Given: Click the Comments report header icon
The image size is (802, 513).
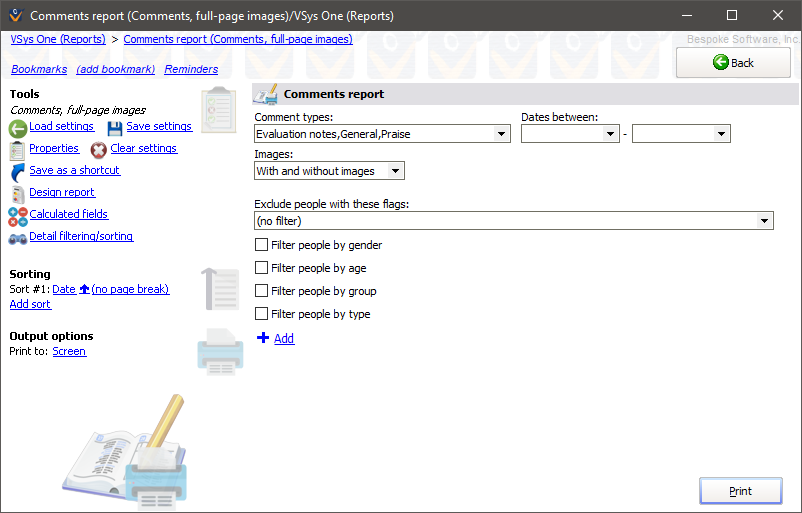Looking at the screenshot, I should click(x=265, y=95).
